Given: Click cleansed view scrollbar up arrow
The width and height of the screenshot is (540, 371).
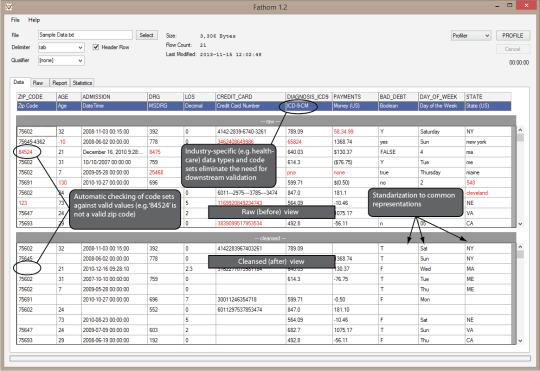Looking at the screenshot, I should tap(520, 247).
